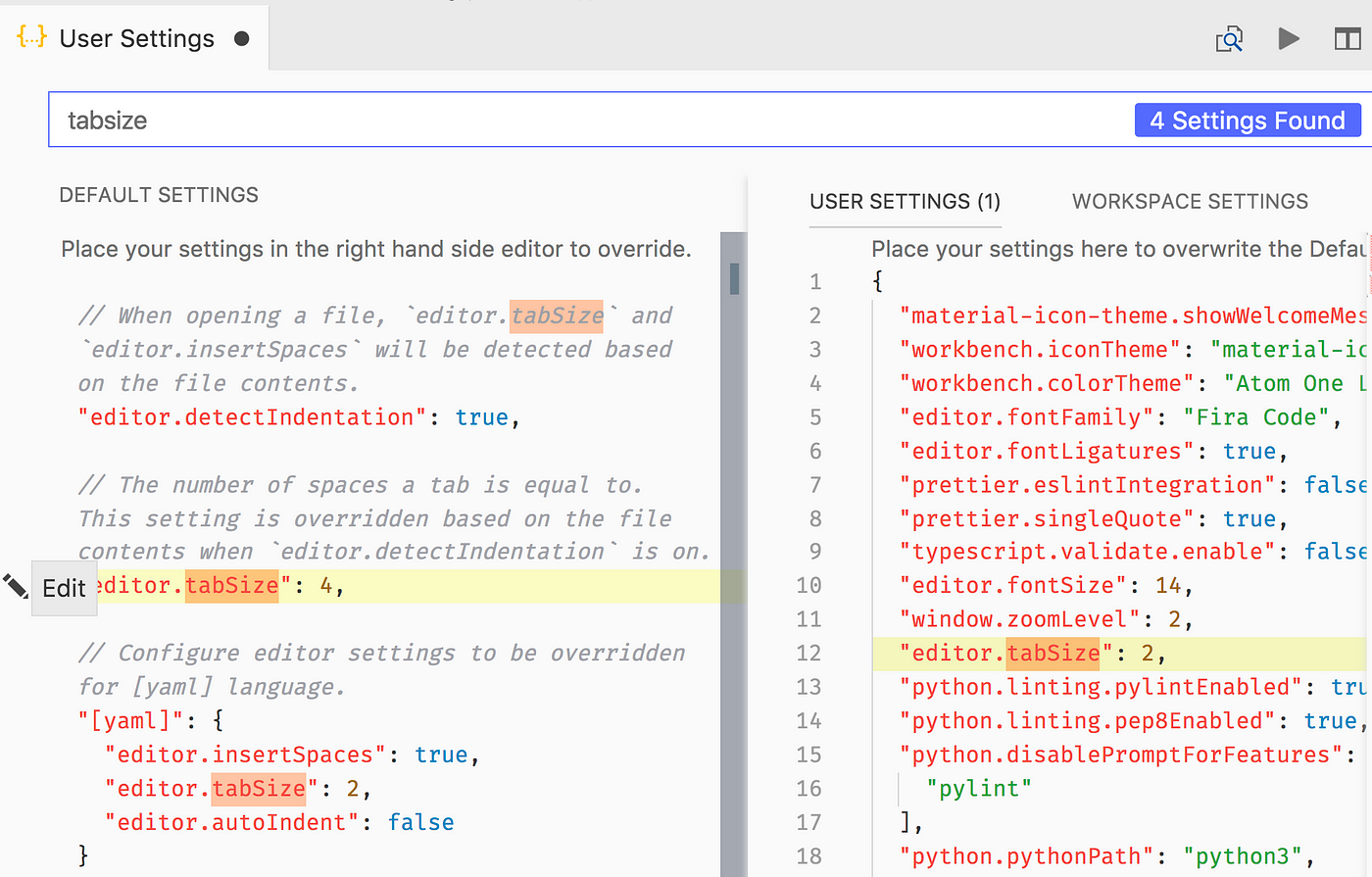Viewport: 1372px width, 877px height.
Task: Click the yaml "editor.insertSpaces": true line
Action: (292, 755)
